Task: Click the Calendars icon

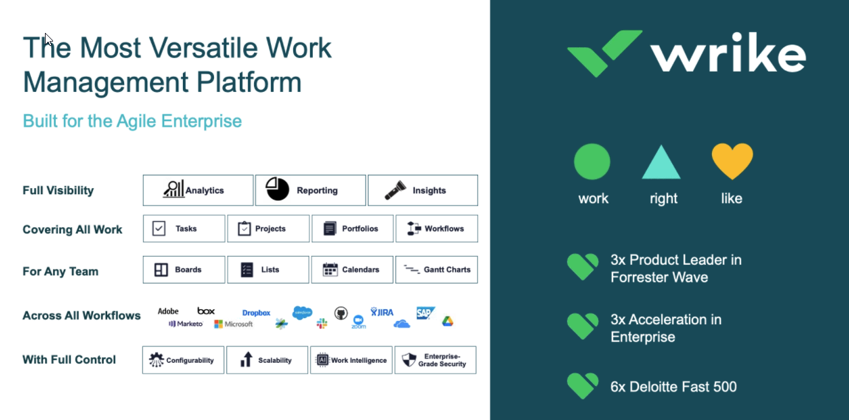Action: click(330, 270)
